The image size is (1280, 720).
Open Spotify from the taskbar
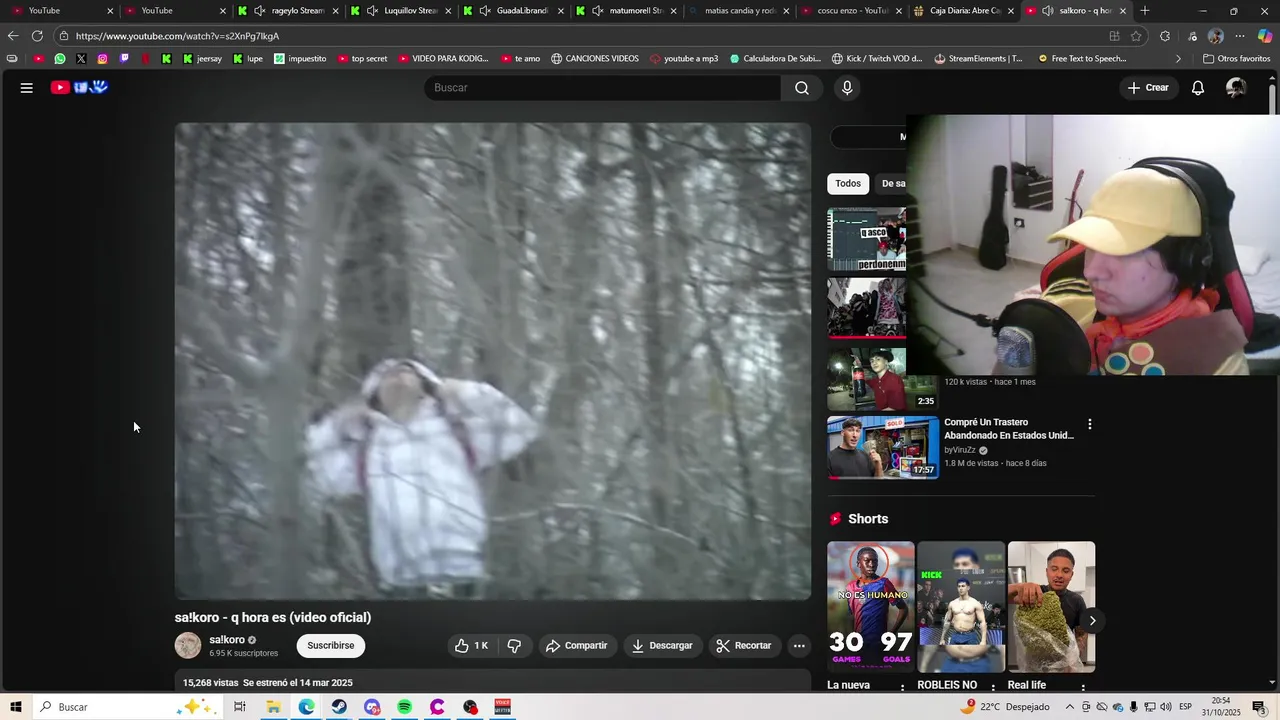[x=405, y=707]
